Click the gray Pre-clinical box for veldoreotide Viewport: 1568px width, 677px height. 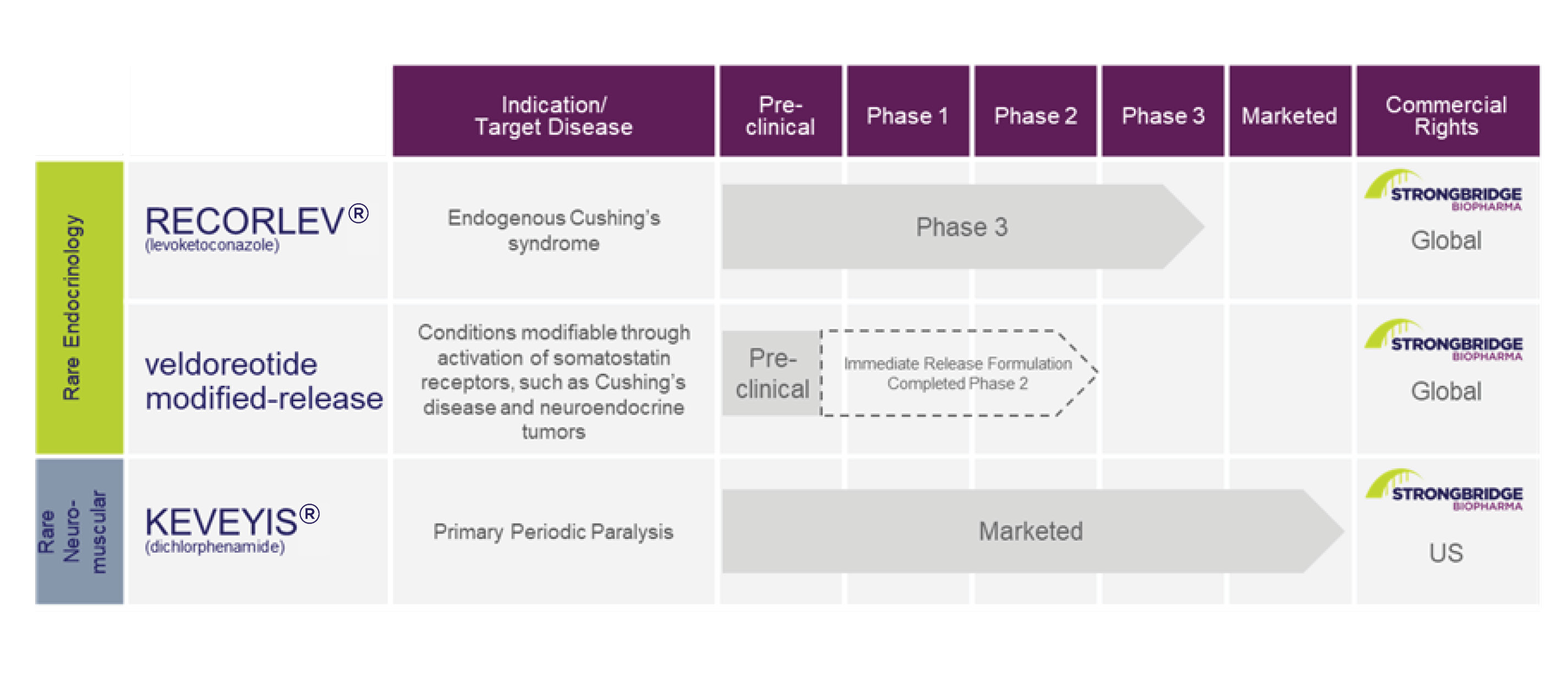point(771,373)
